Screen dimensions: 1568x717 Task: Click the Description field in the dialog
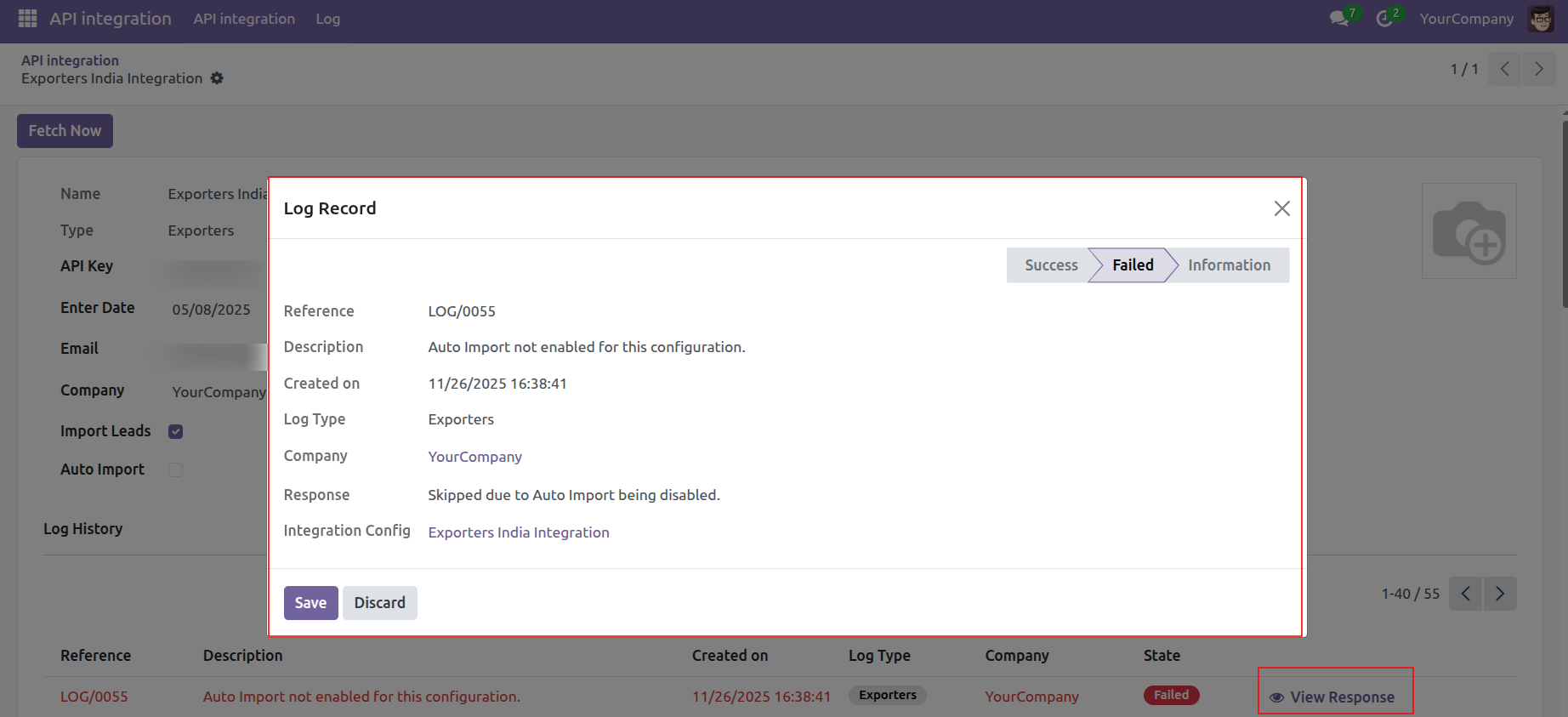(587, 347)
